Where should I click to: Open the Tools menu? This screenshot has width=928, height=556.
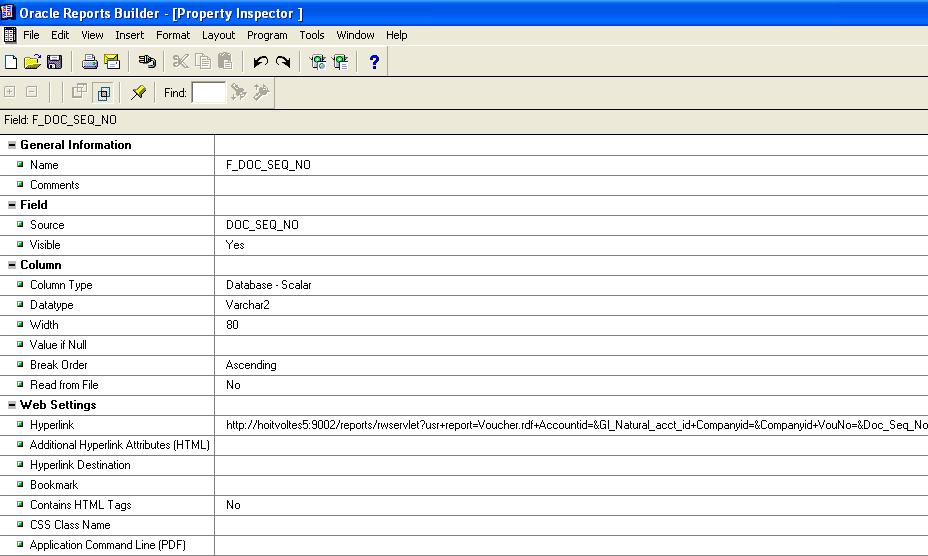tap(312, 35)
